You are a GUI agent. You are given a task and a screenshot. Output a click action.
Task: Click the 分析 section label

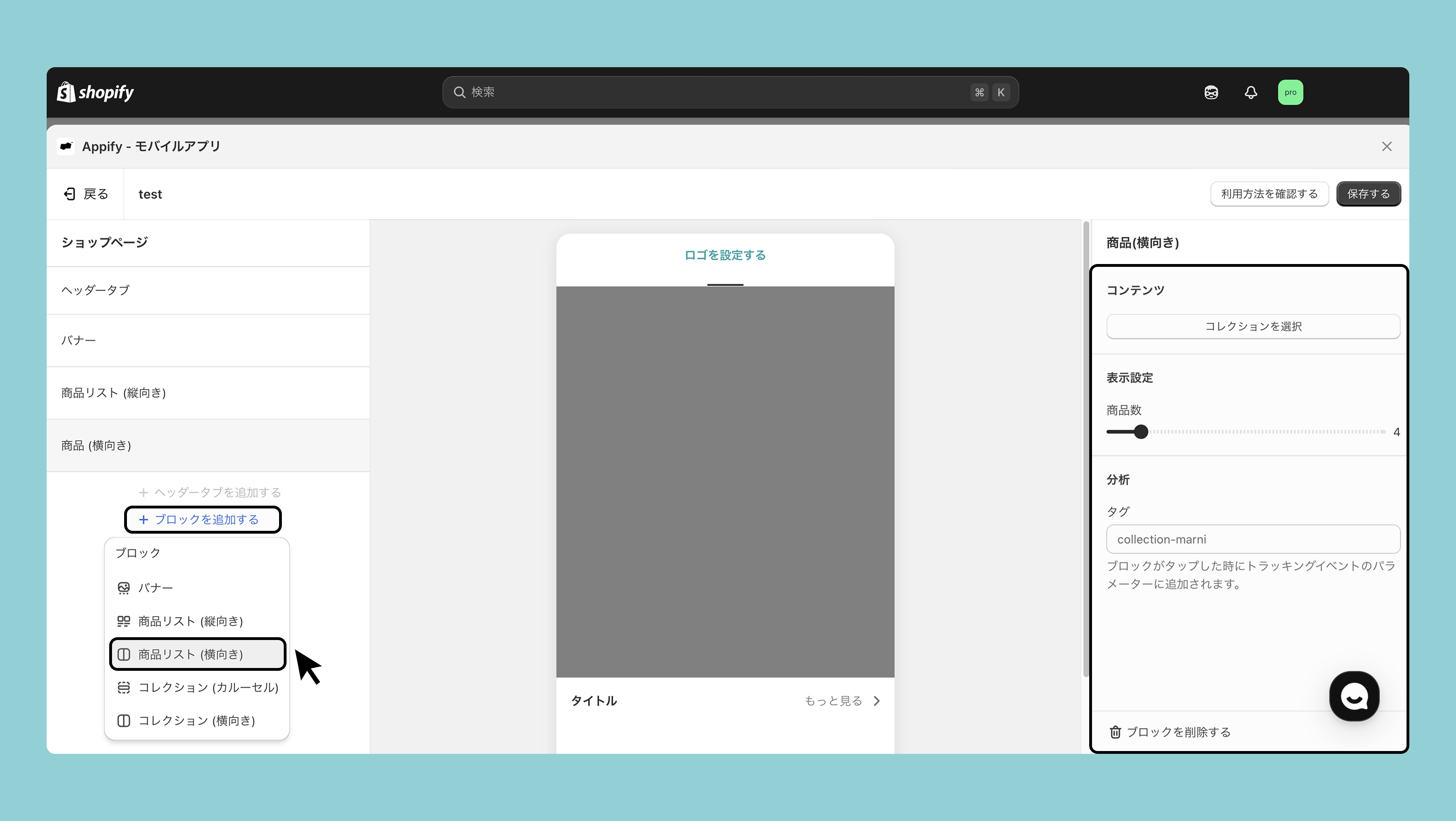coord(1118,479)
